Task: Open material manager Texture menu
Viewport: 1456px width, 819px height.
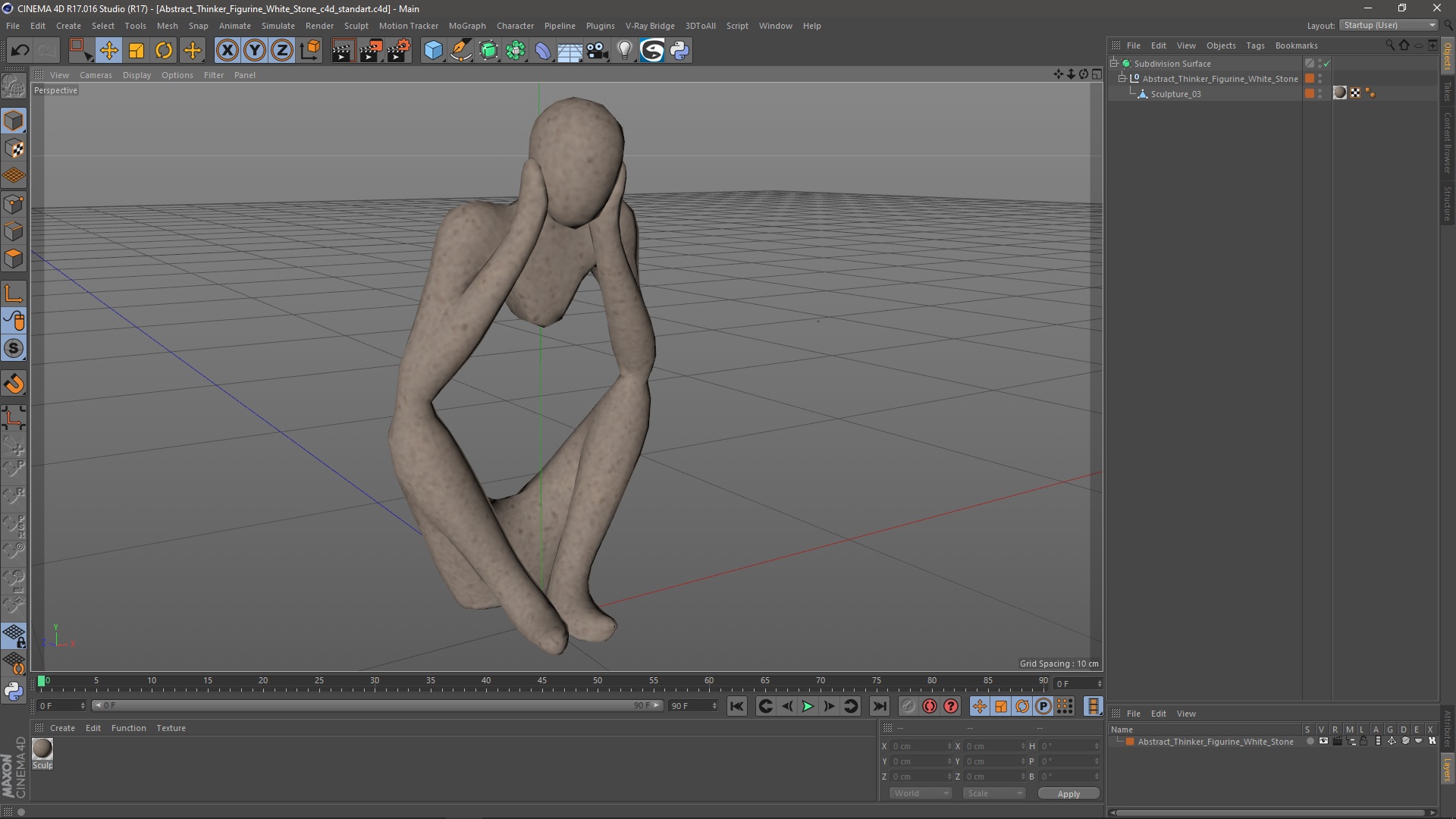Action: tap(171, 728)
